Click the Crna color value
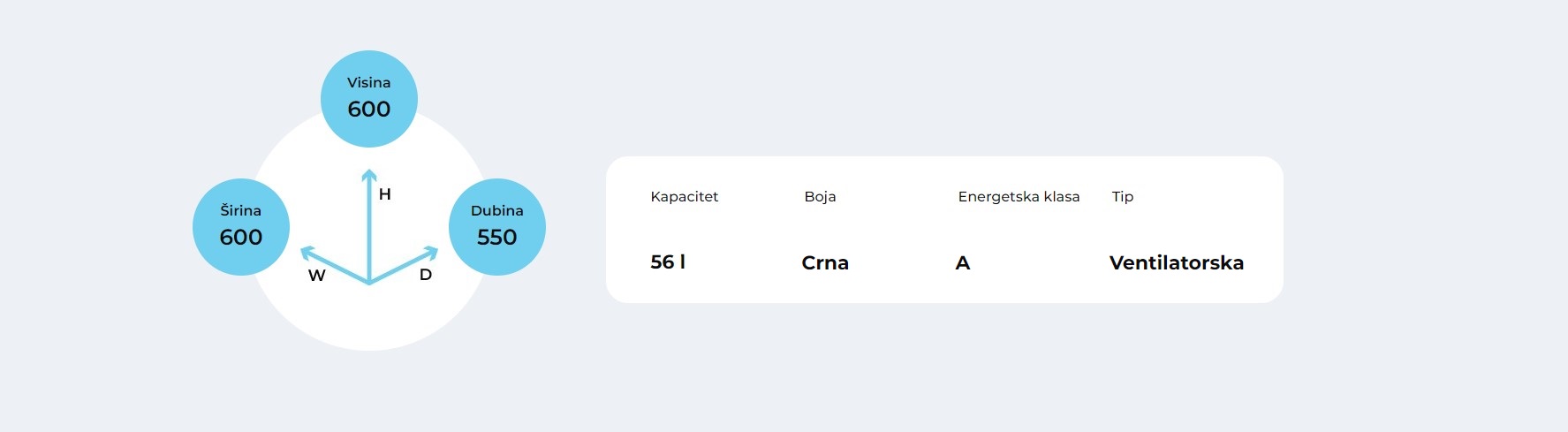The height and width of the screenshot is (432, 1568). [x=825, y=262]
